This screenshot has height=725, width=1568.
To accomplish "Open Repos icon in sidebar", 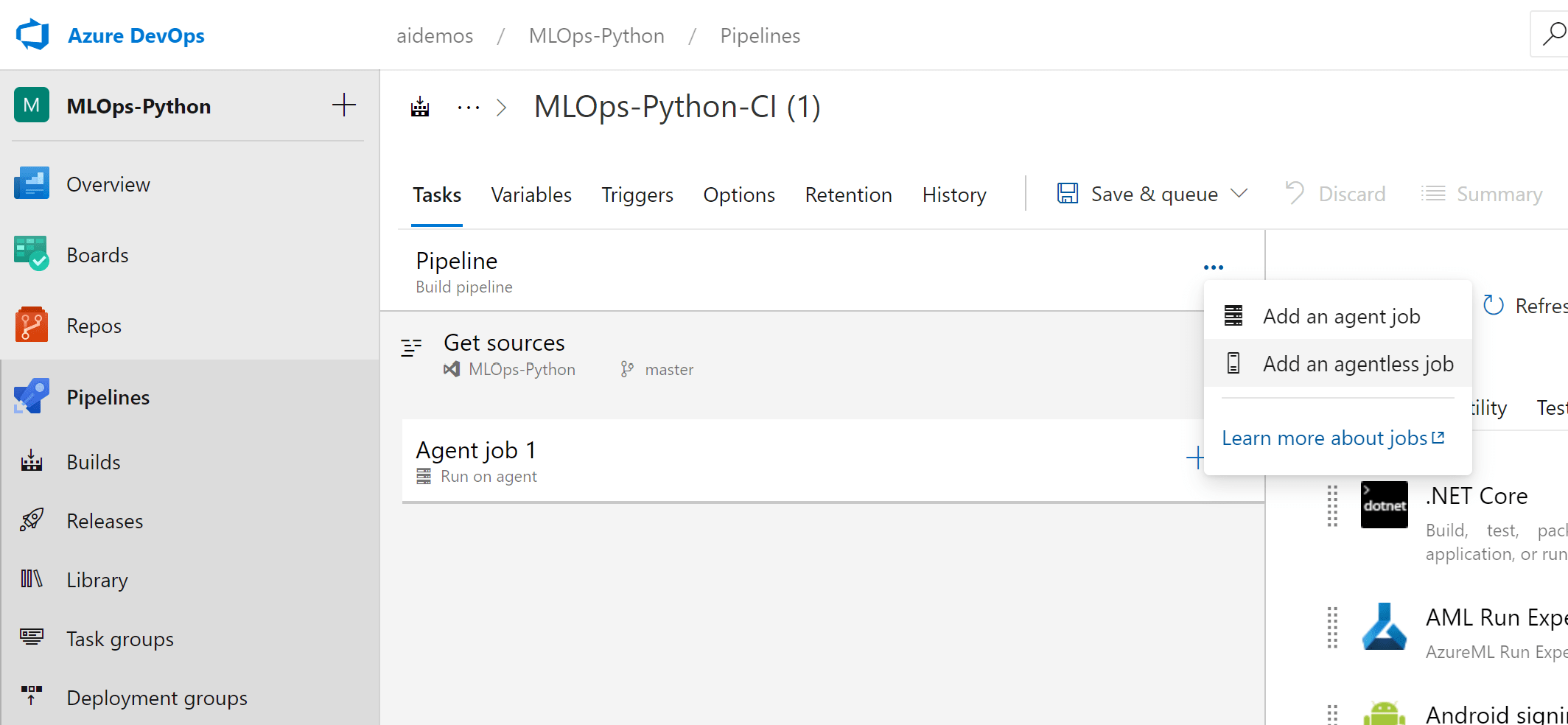I will coord(32,325).
